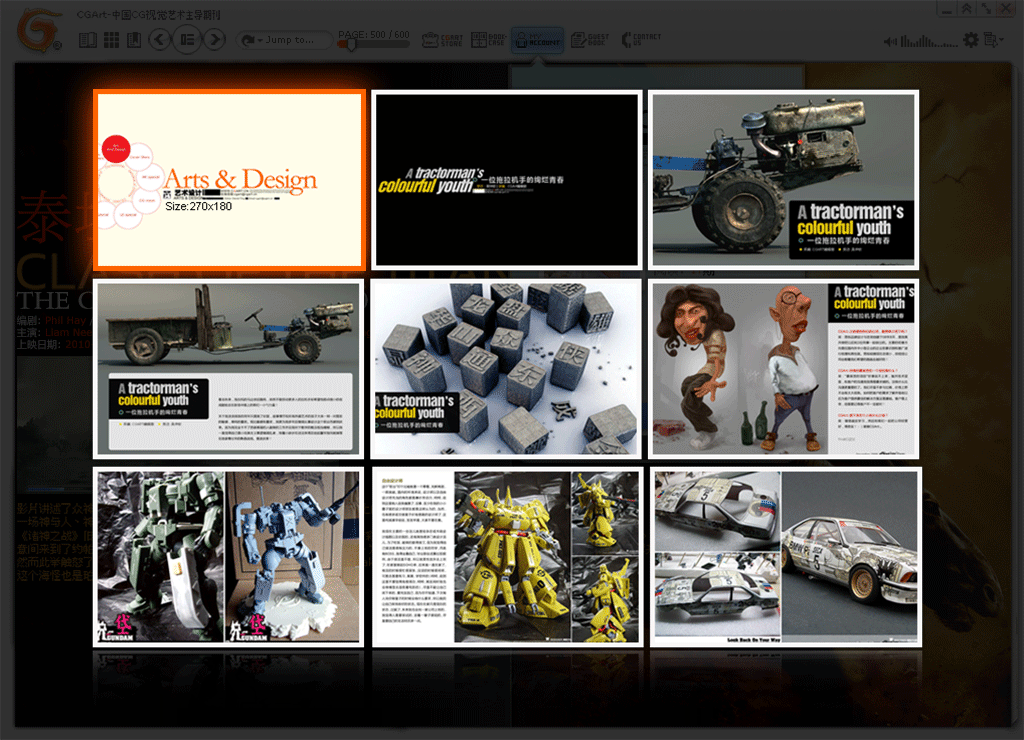The height and width of the screenshot is (740, 1024).
Task: Open the Jump to dropdown
Action: point(283,40)
